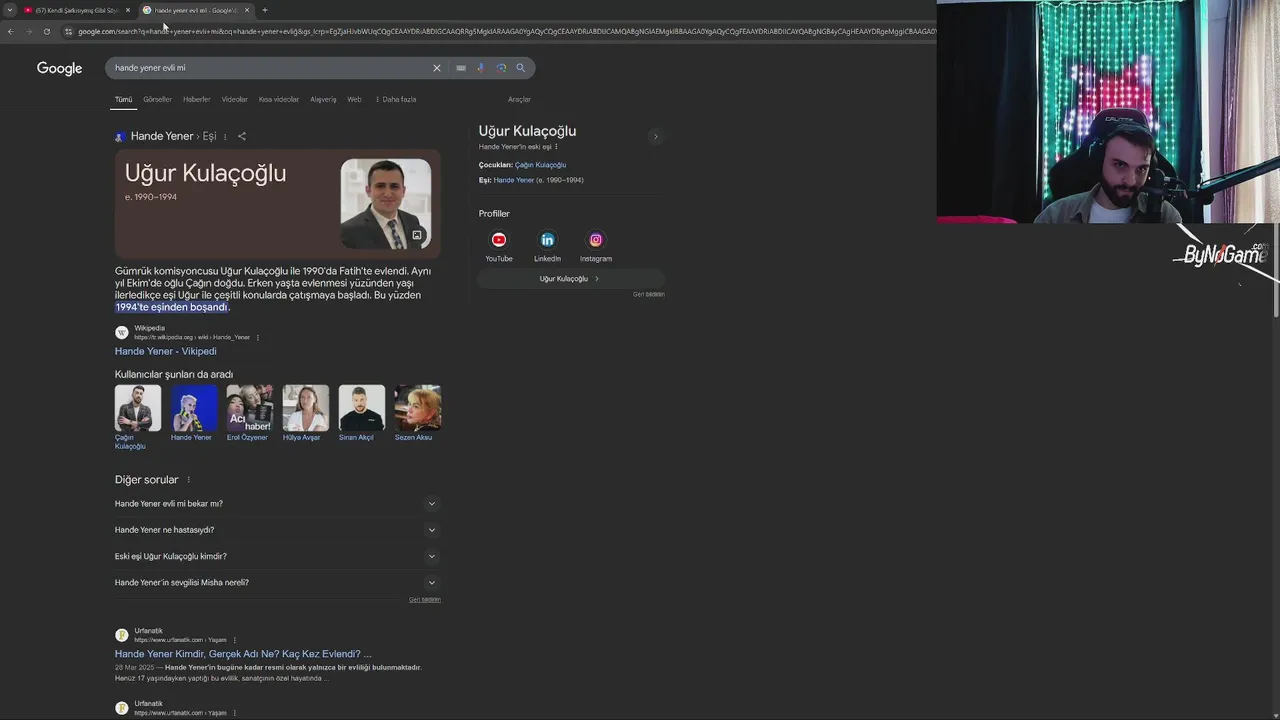Open Uğur Kulaçoğlu portrait photo
Image resolution: width=1280 pixels, height=720 pixels.
pyautogui.click(x=386, y=203)
